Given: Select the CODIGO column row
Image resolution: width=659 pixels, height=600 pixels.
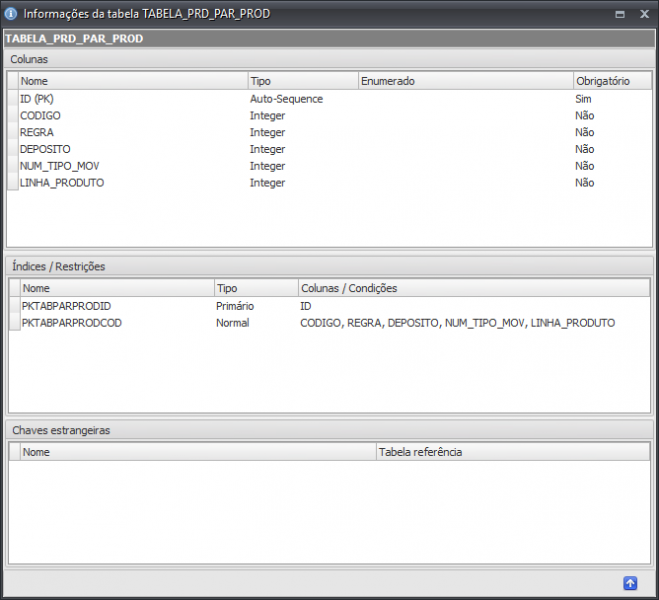Looking at the screenshot, I should pyautogui.click(x=330, y=116).
